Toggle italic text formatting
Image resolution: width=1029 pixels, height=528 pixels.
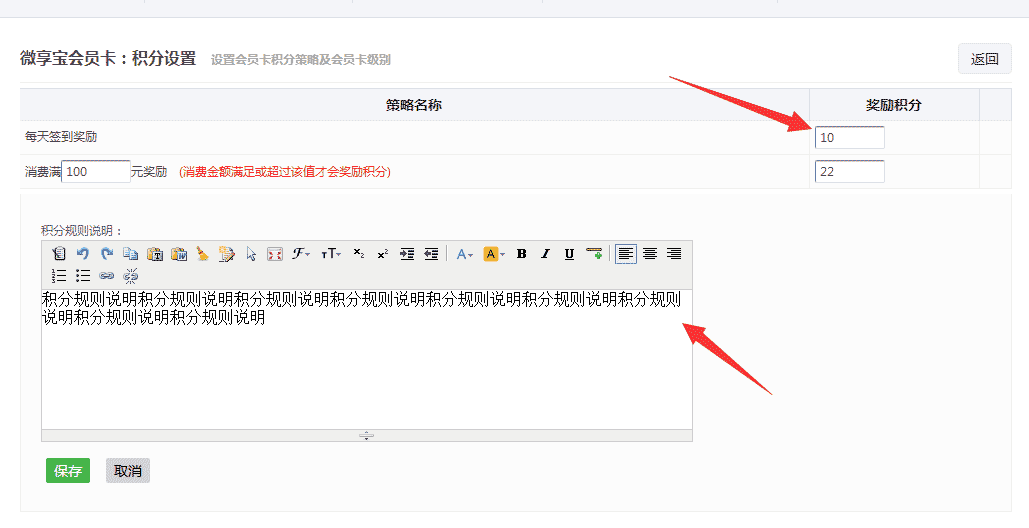point(545,254)
